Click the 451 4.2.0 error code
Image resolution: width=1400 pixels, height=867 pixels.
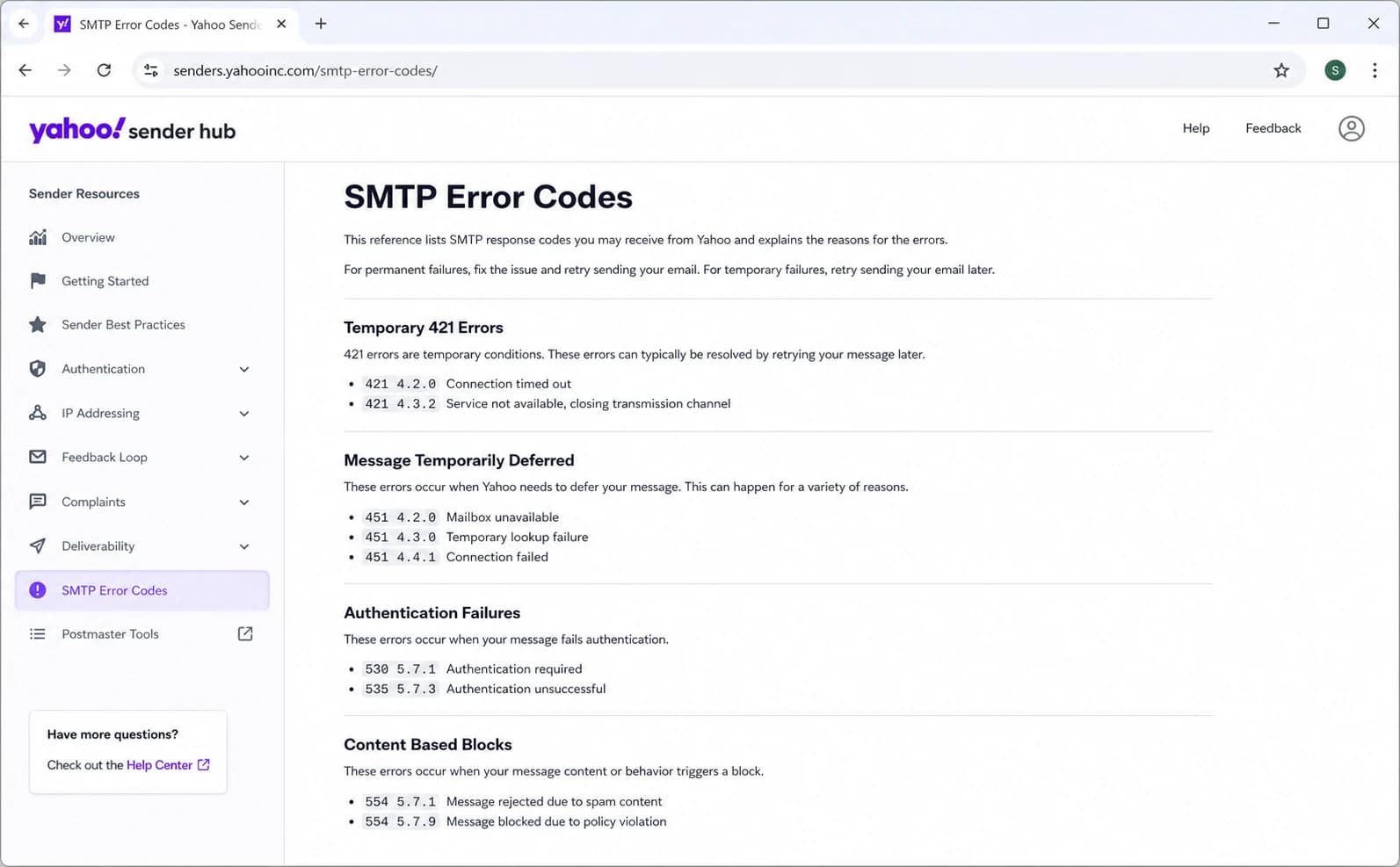click(x=400, y=517)
